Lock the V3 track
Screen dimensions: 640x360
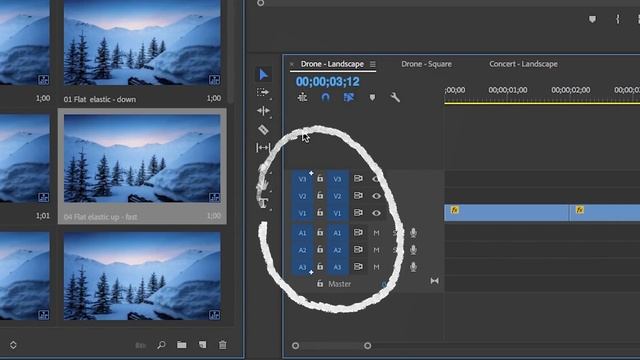pos(320,178)
